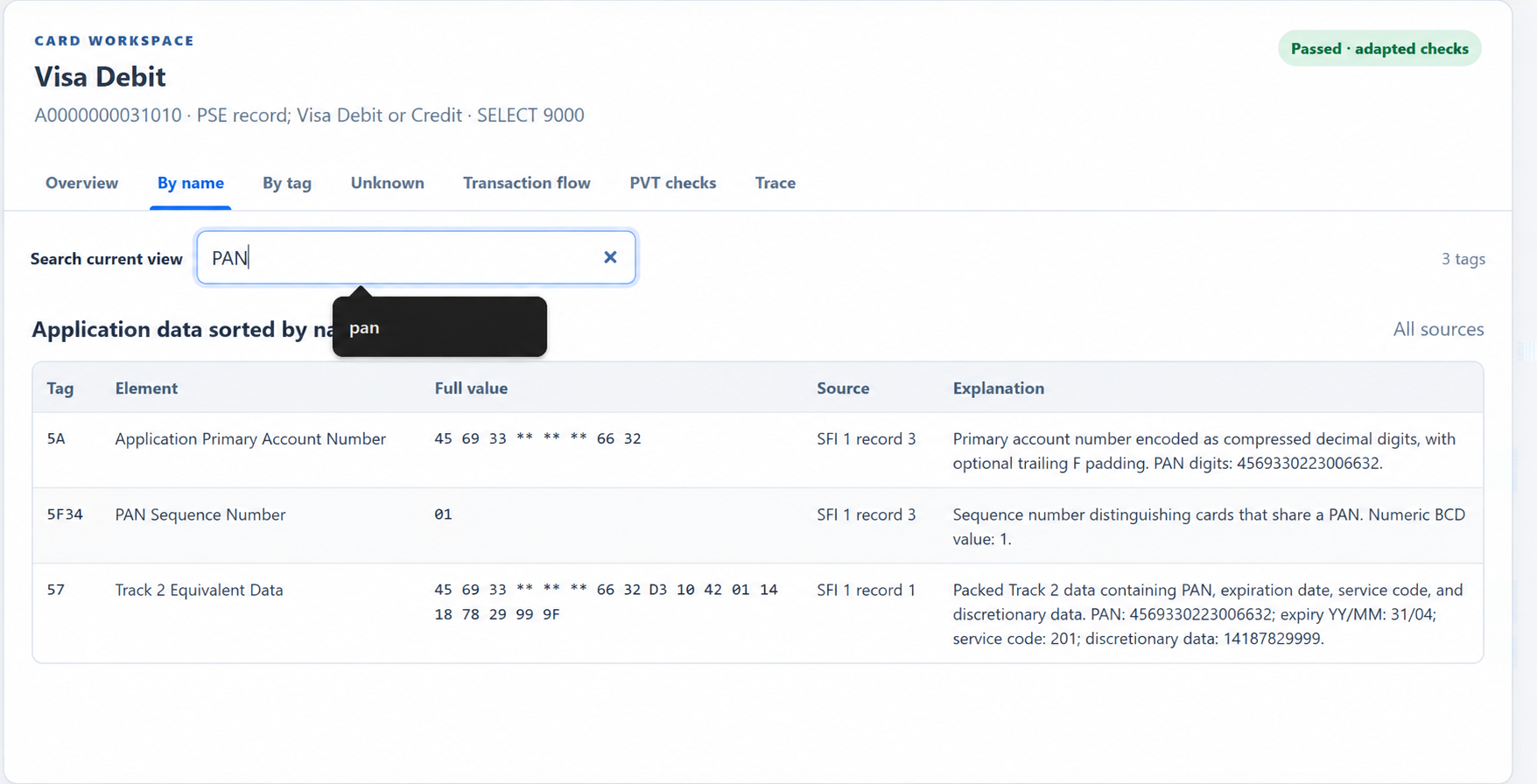Switch to the Trace tab
The width and height of the screenshot is (1537, 784).
click(x=776, y=183)
